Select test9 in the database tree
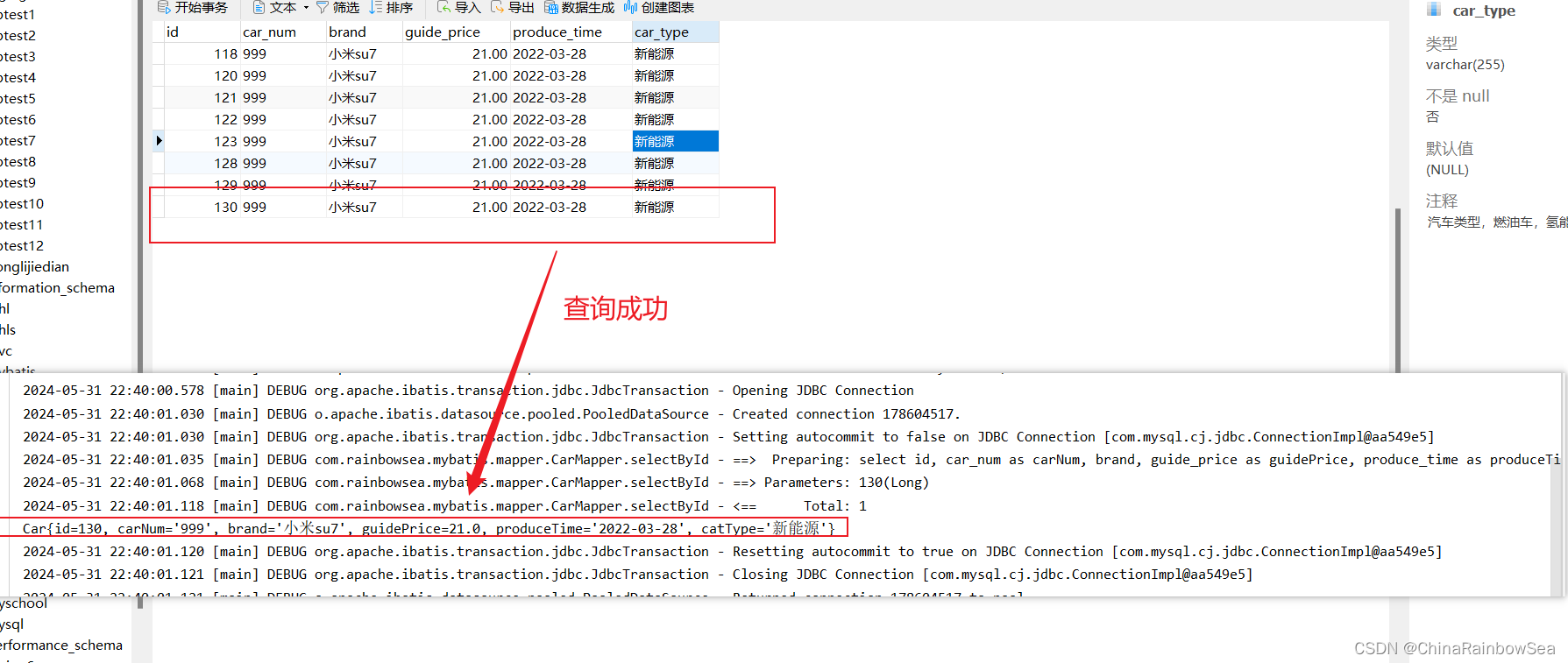 (x=18, y=183)
